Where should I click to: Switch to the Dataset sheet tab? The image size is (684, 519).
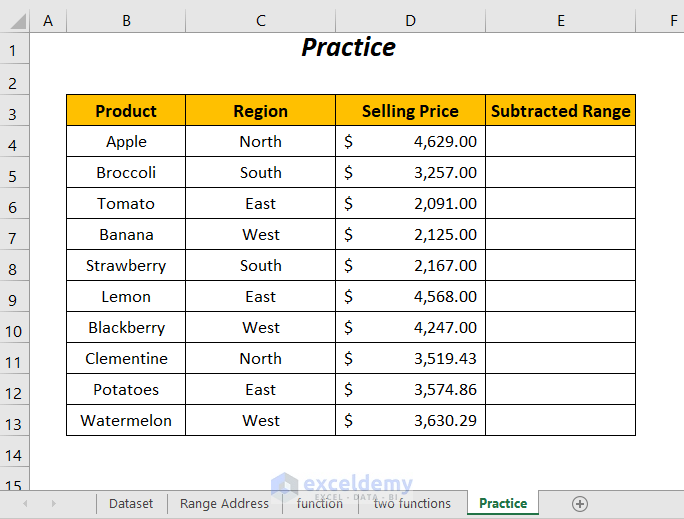point(131,503)
